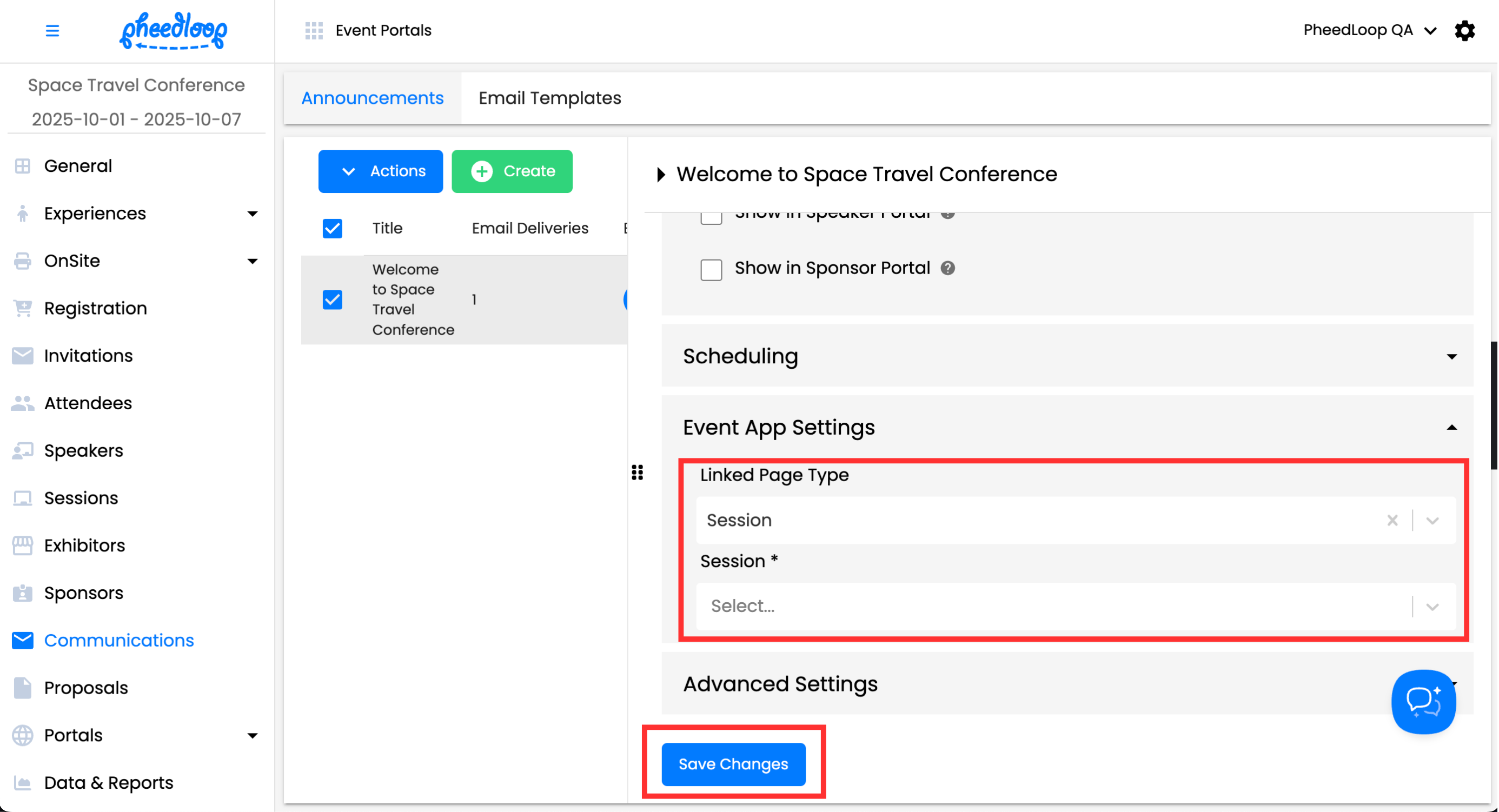
Task: Click the Event Portals grid icon
Action: 314,30
